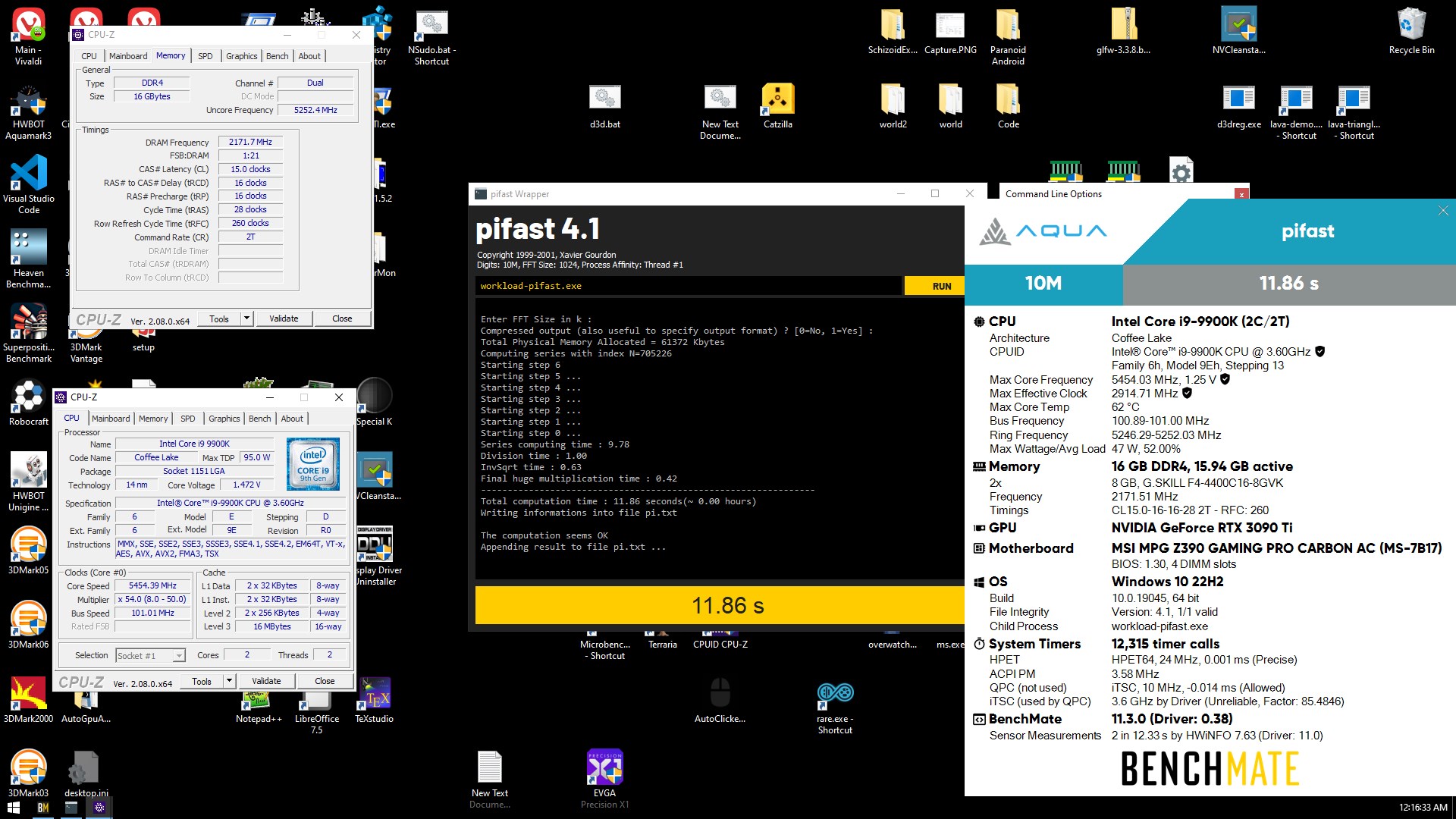Launch the 3DMark05 desktop icon
Screen dimensions: 1456x819
(29, 552)
